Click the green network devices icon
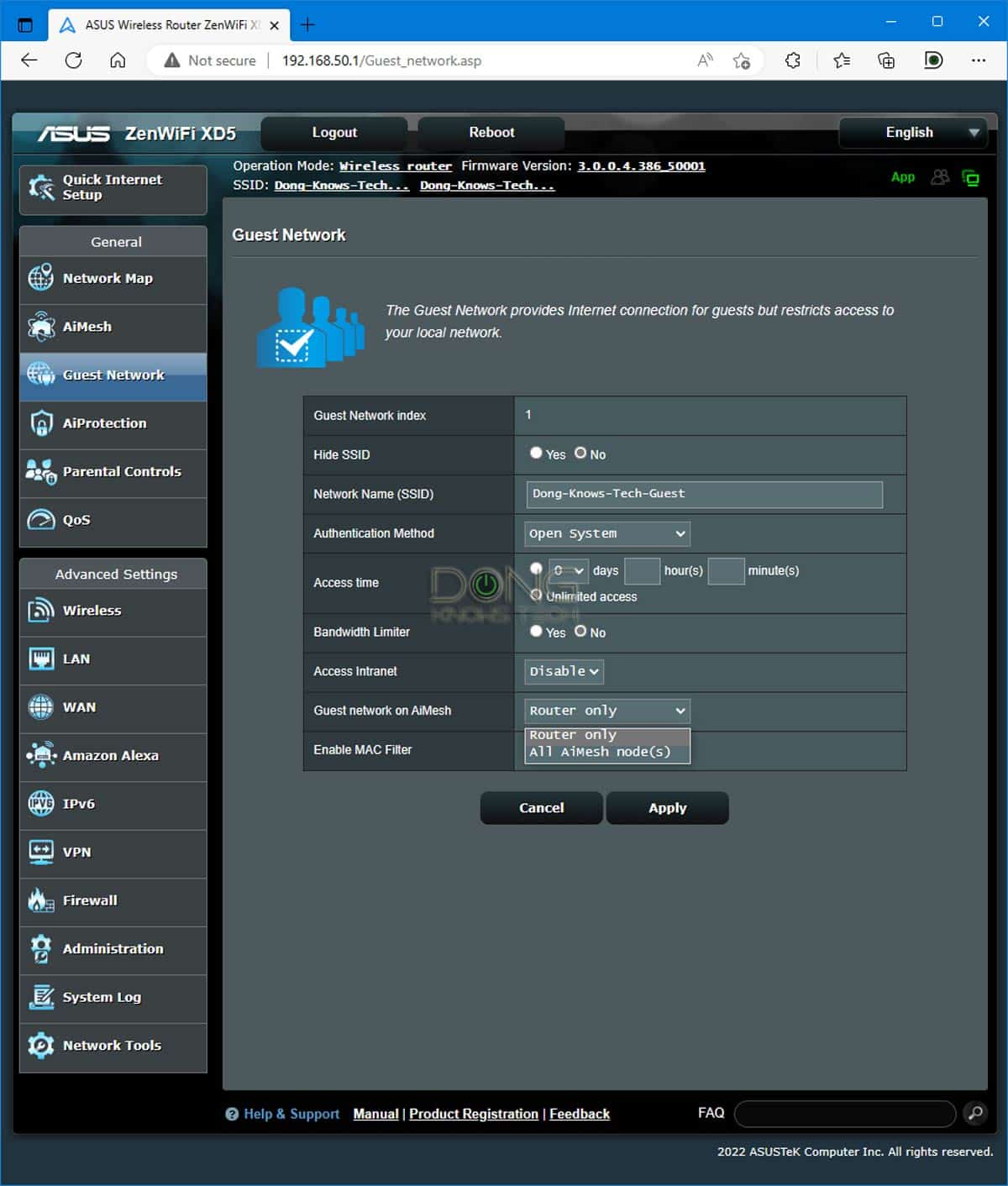1008x1186 pixels. pyautogui.click(x=970, y=178)
